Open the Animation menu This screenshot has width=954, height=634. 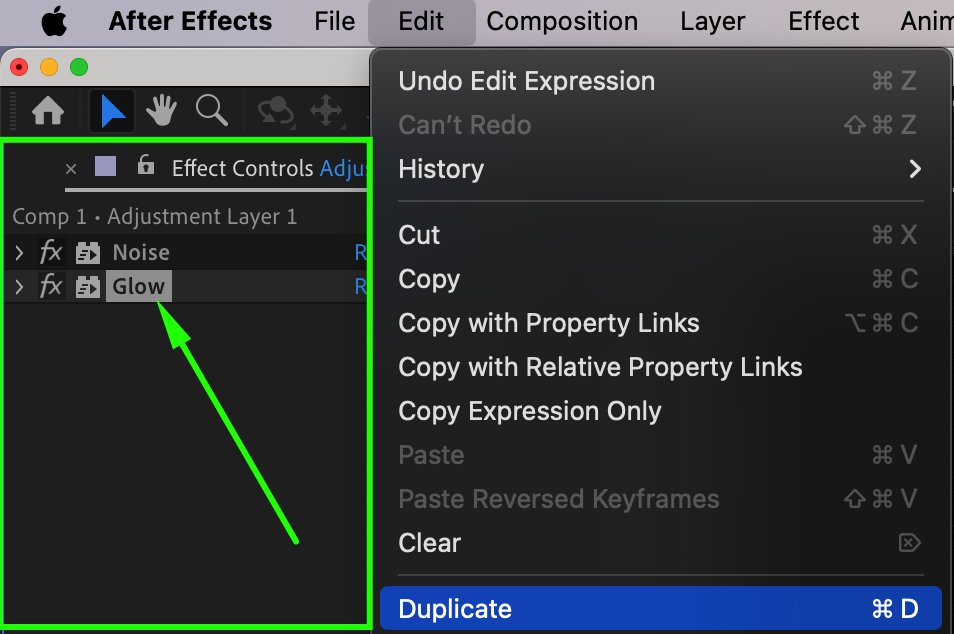[x=927, y=21]
